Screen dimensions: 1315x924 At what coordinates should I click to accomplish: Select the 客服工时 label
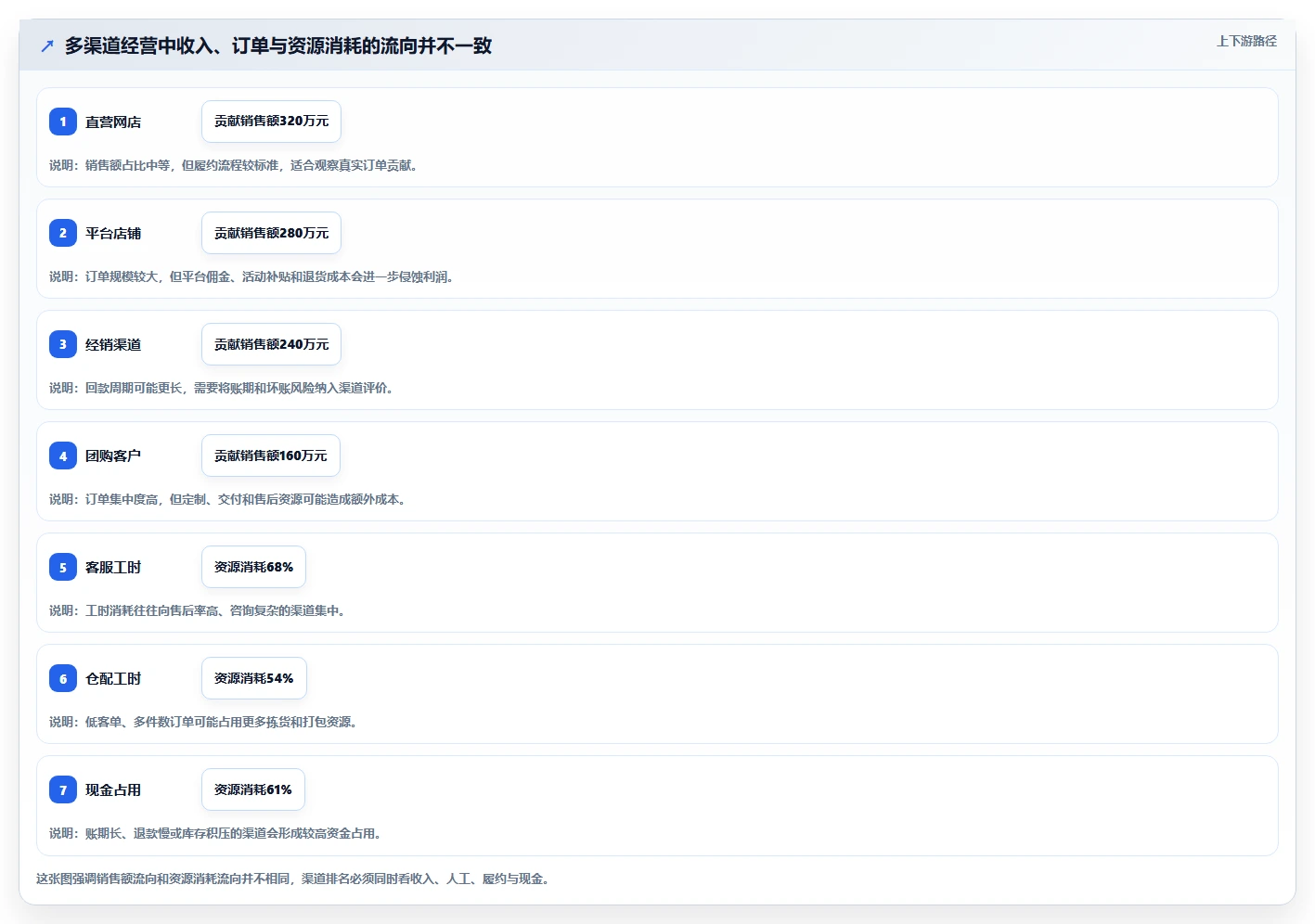point(113,567)
